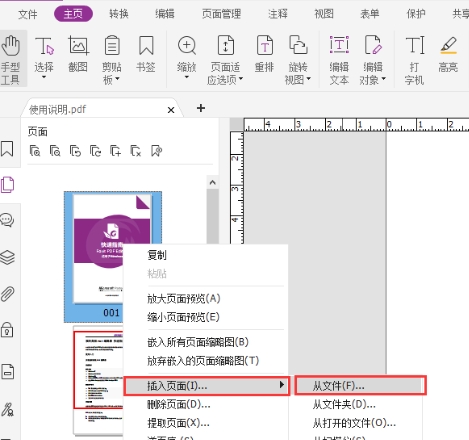Open the Layers sidebar panel
The height and width of the screenshot is (440, 469).
[7, 257]
